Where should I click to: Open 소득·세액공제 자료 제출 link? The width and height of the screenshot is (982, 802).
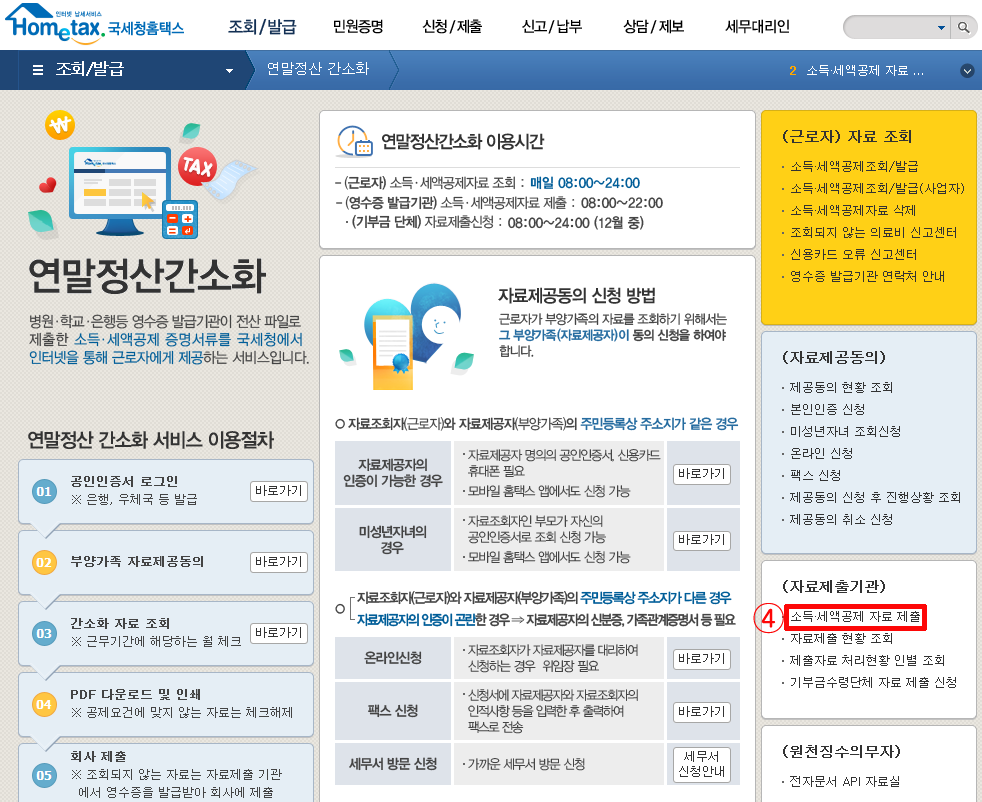pos(855,617)
